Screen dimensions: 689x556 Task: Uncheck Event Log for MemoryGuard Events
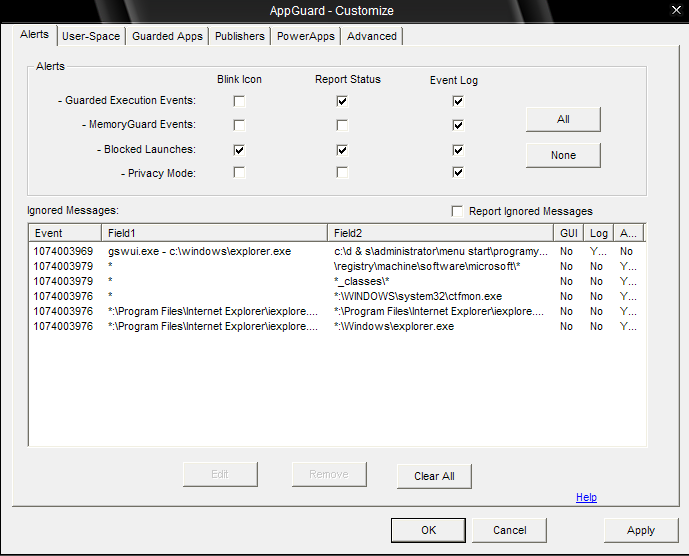458,125
